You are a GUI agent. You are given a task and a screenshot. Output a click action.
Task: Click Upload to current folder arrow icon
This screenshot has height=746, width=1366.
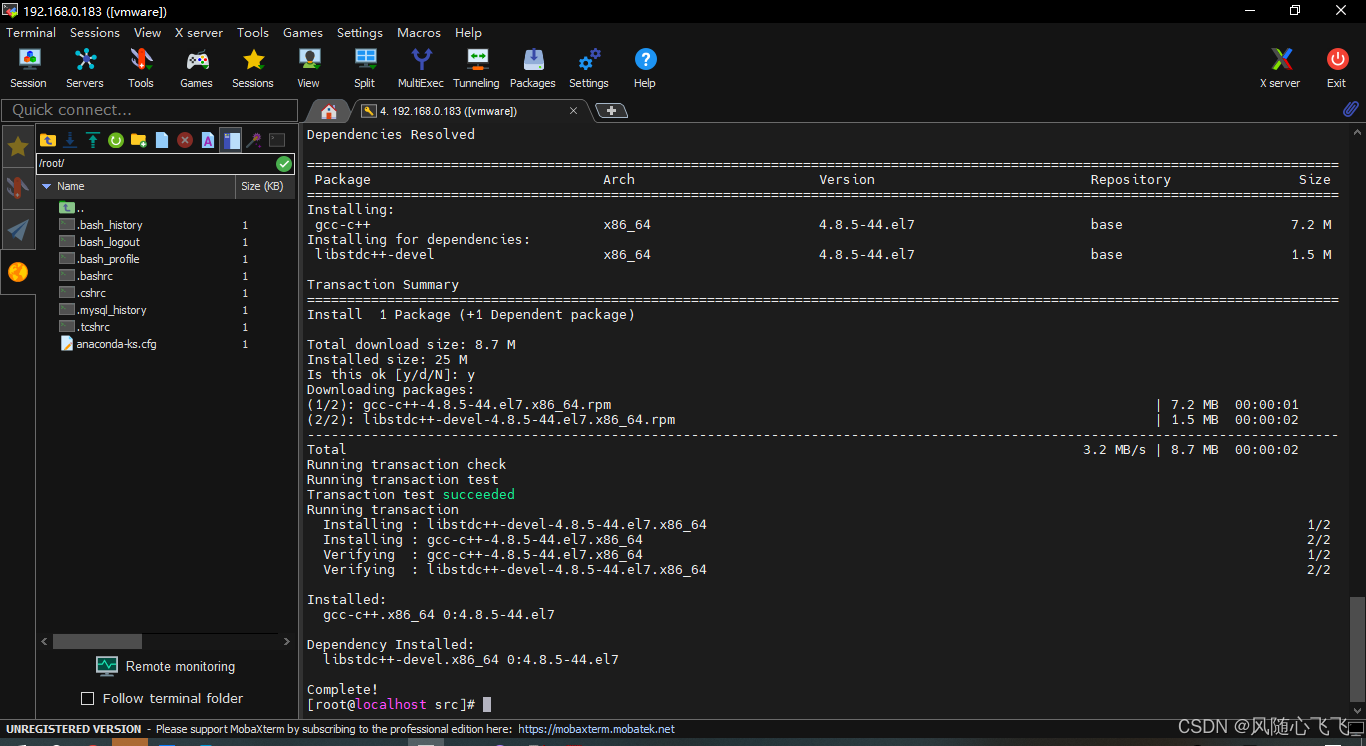click(x=93, y=140)
